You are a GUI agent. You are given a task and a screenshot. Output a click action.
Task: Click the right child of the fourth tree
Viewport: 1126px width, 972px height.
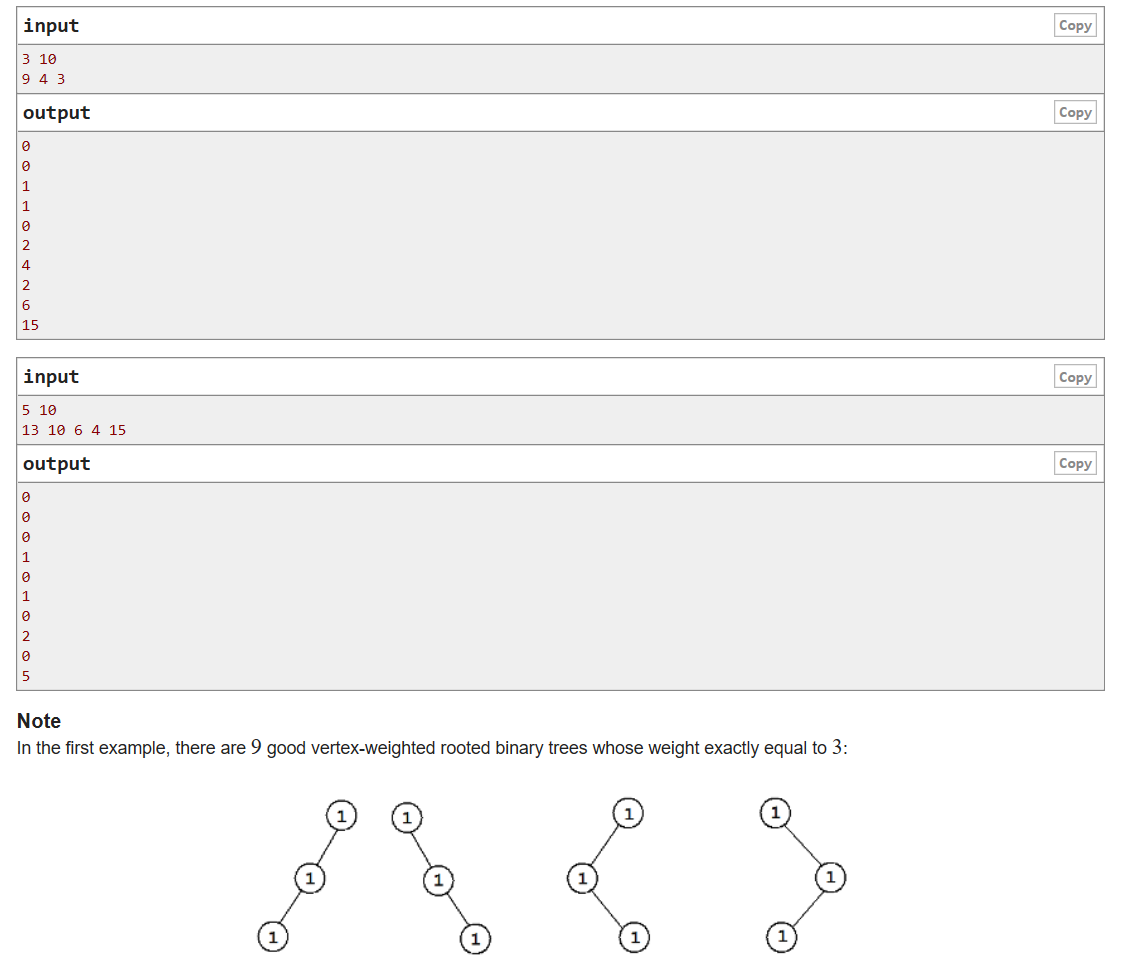829,877
